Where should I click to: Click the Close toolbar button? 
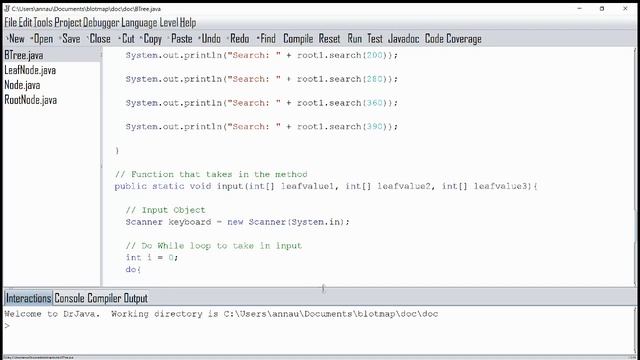pos(99,39)
